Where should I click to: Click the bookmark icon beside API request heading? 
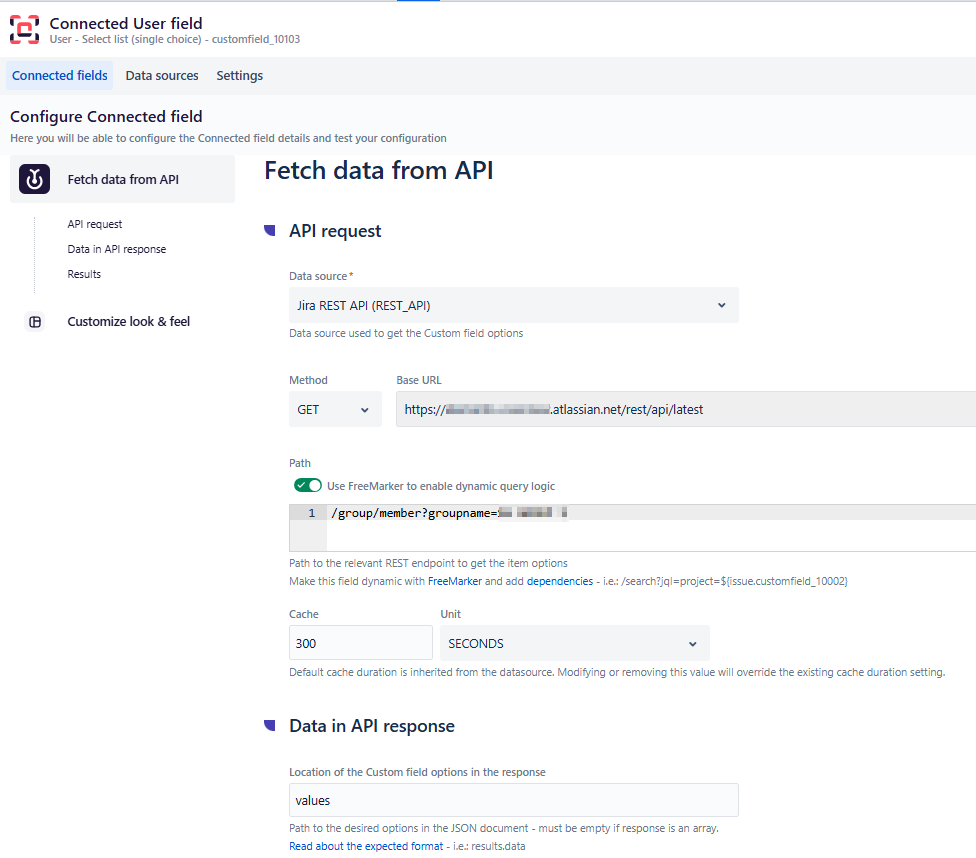(x=269, y=230)
